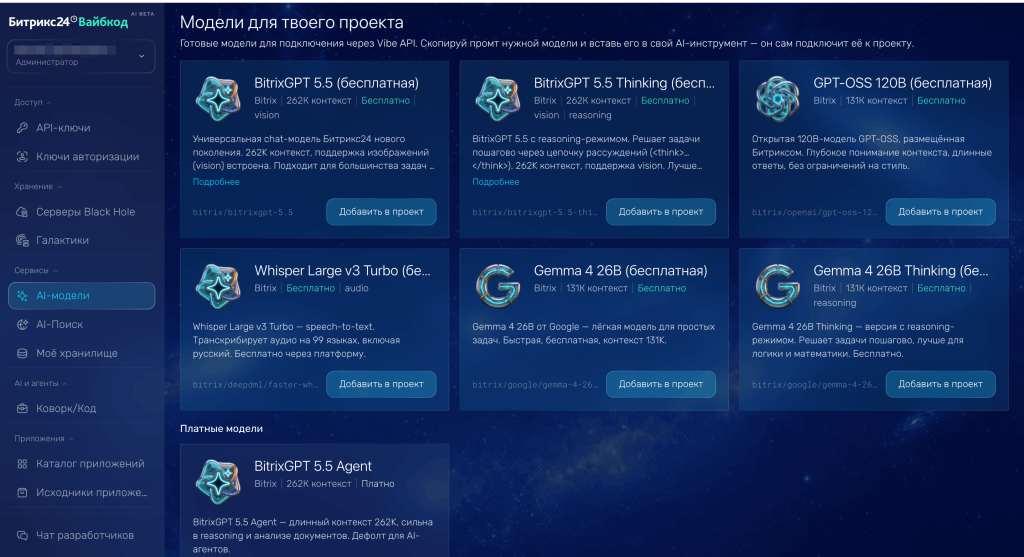Add Gemma 4 26B Thinking to project
The width and height of the screenshot is (1024, 557).
940,384
